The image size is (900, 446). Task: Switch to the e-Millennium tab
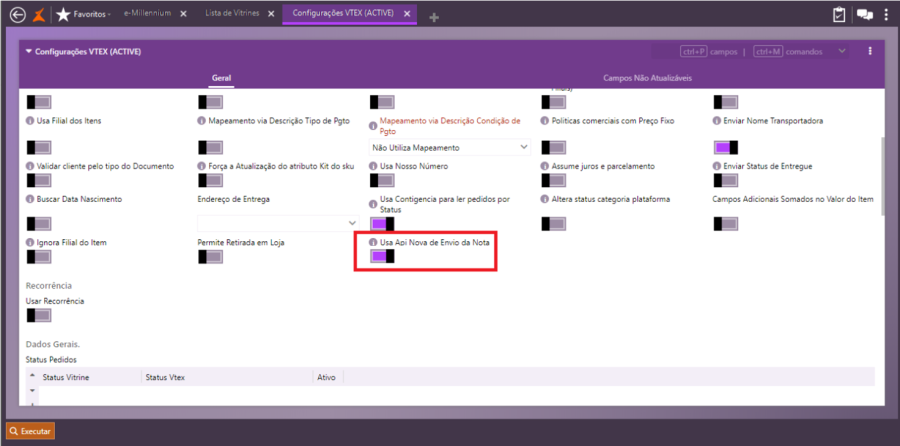point(148,13)
